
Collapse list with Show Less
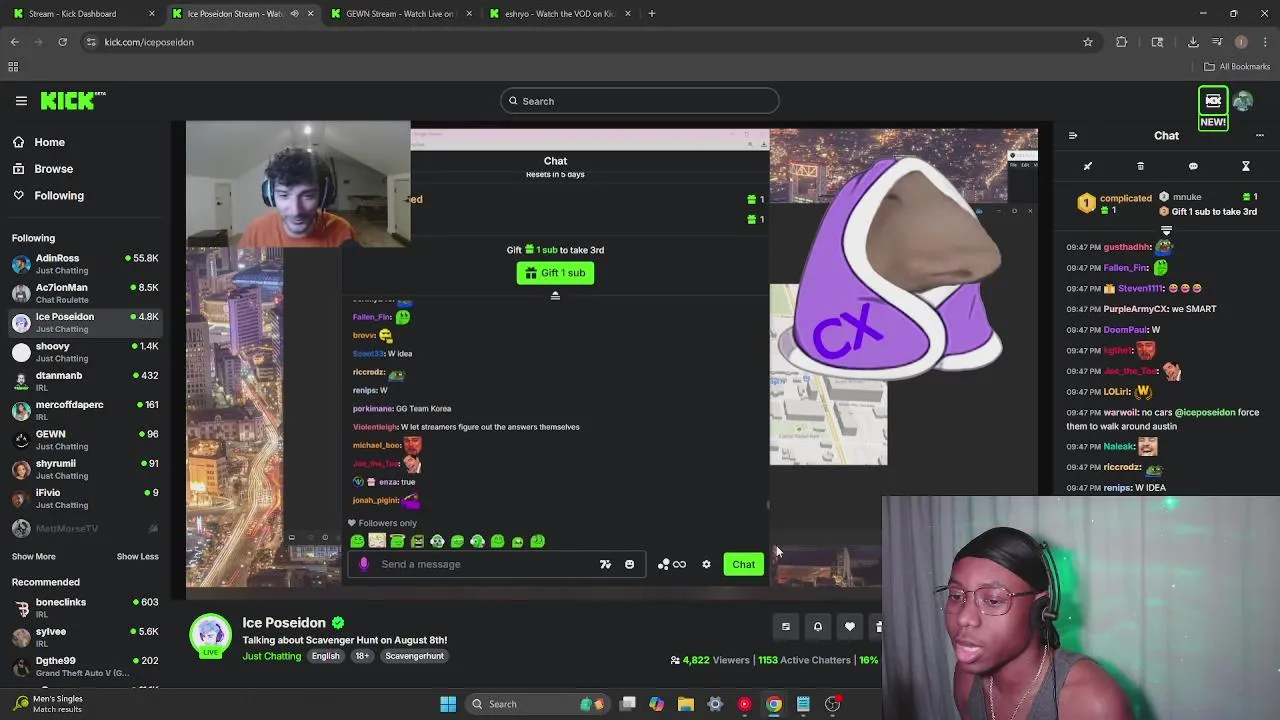coord(138,557)
